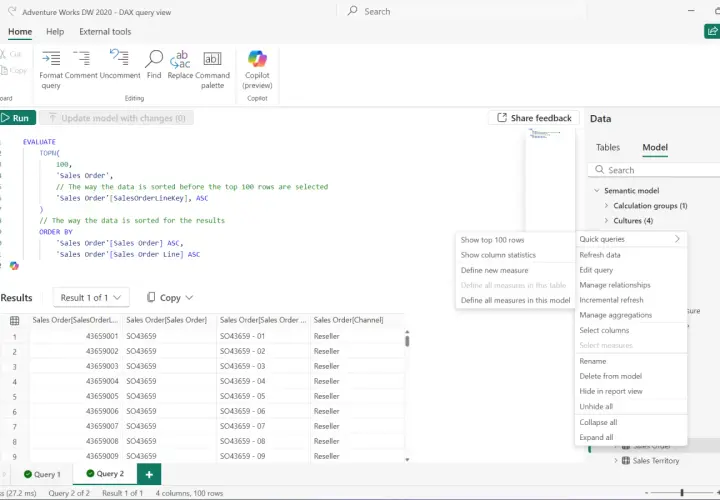Click the refresh icon beside the title
The image size is (720, 500).
12,11
